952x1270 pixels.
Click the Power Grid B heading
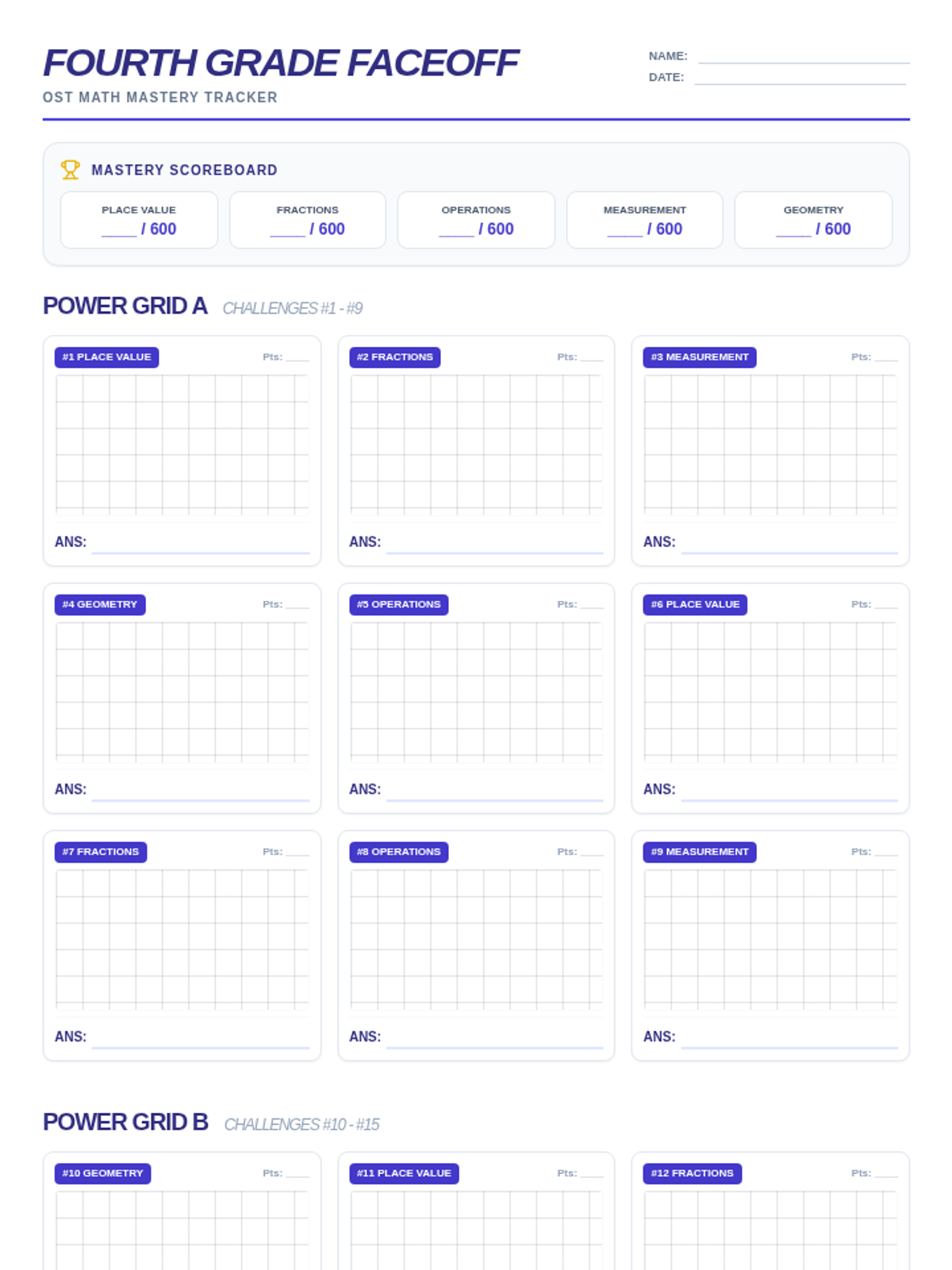(125, 1122)
